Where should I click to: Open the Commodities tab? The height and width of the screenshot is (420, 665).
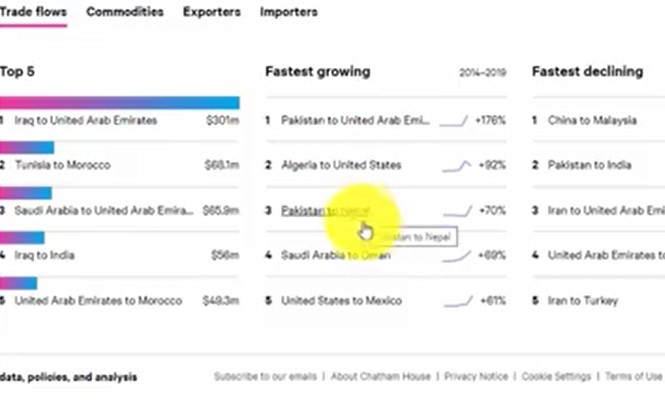coord(125,12)
